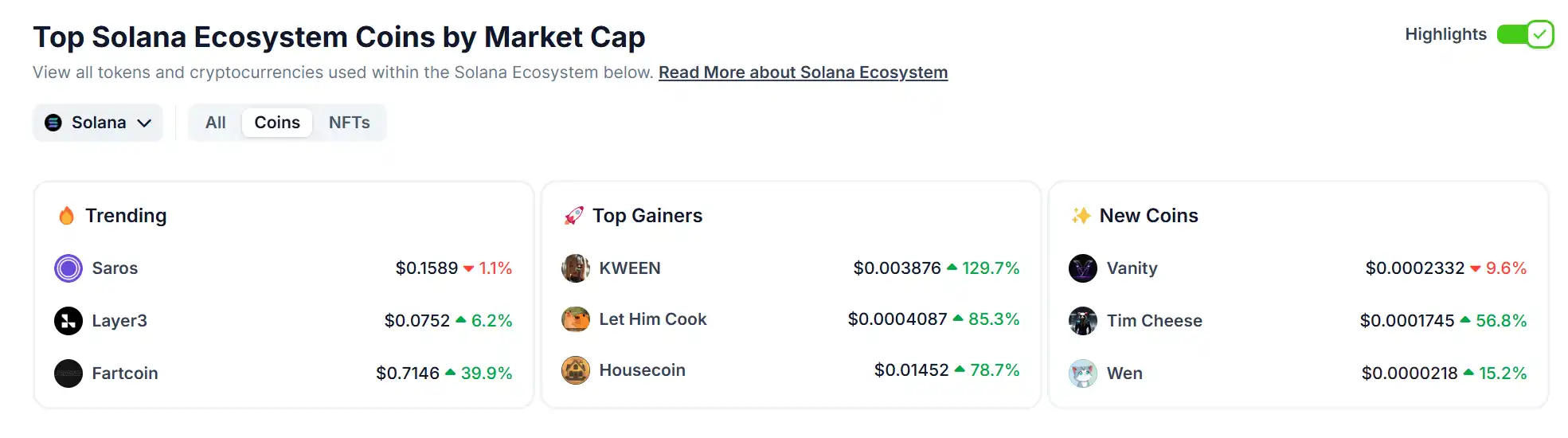Screen dimensions: 1568x438
Task: Click the Layer3 coin logo icon
Action: click(68, 321)
